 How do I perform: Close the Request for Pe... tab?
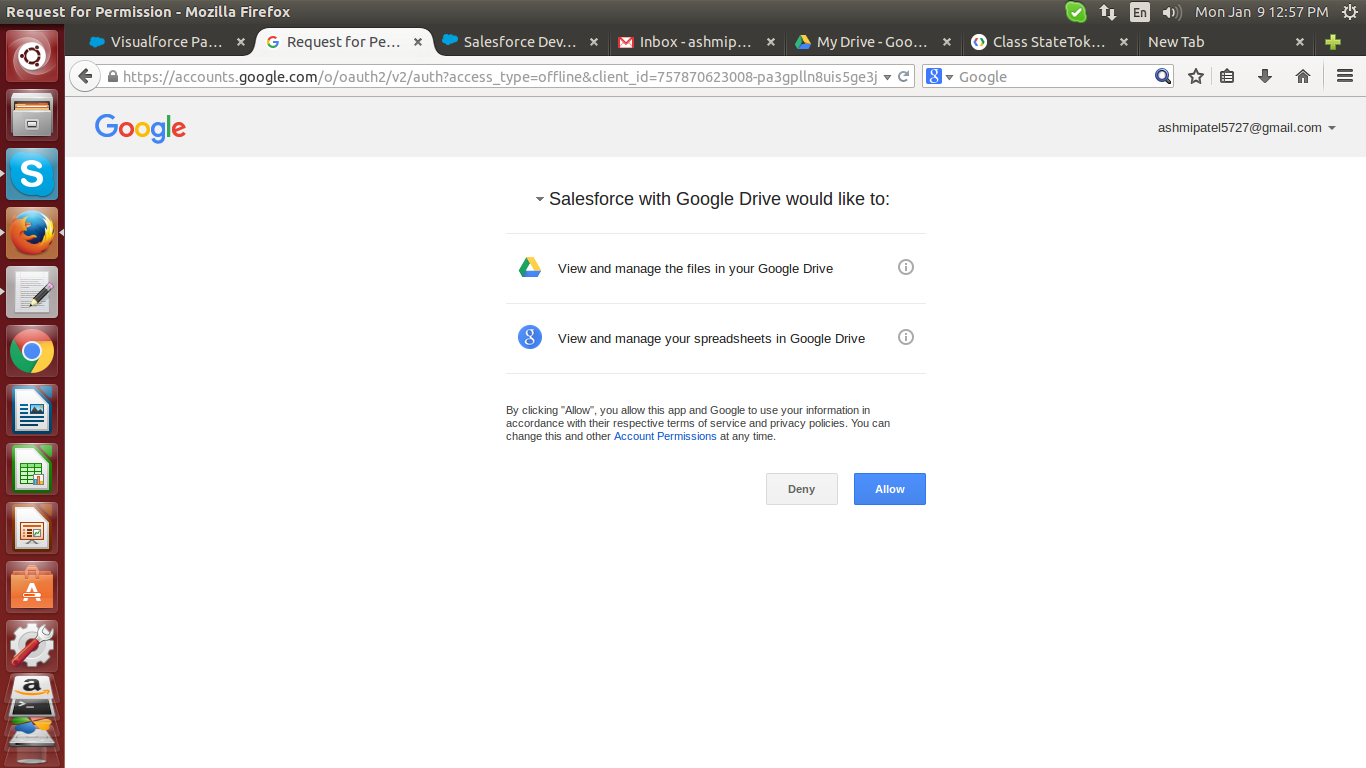(418, 42)
